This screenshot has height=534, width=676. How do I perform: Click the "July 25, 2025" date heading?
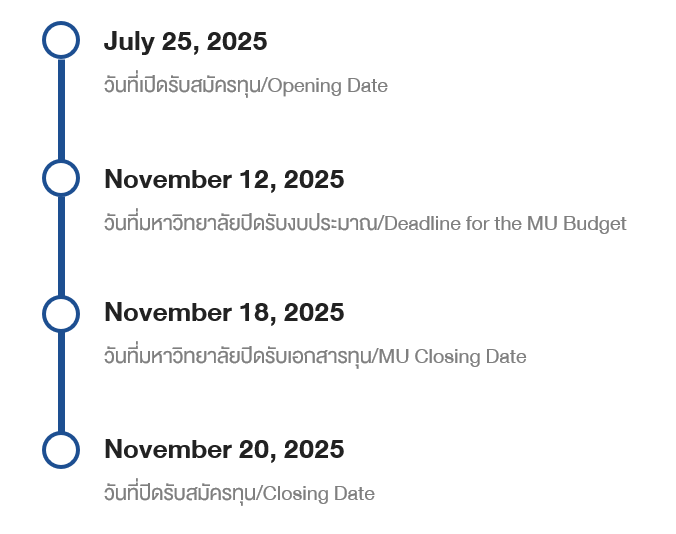click(x=185, y=42)
